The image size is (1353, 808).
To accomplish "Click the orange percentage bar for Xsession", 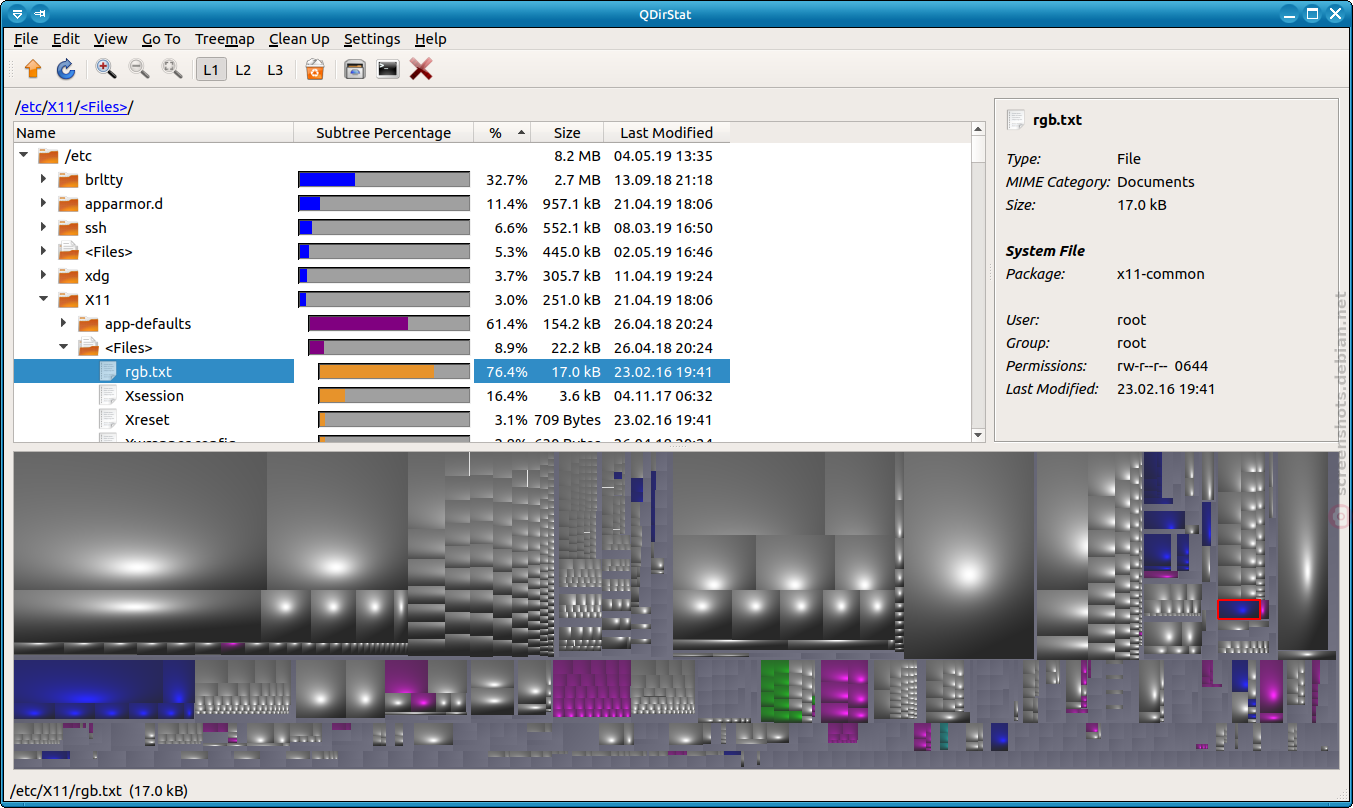I will point(394,396).
